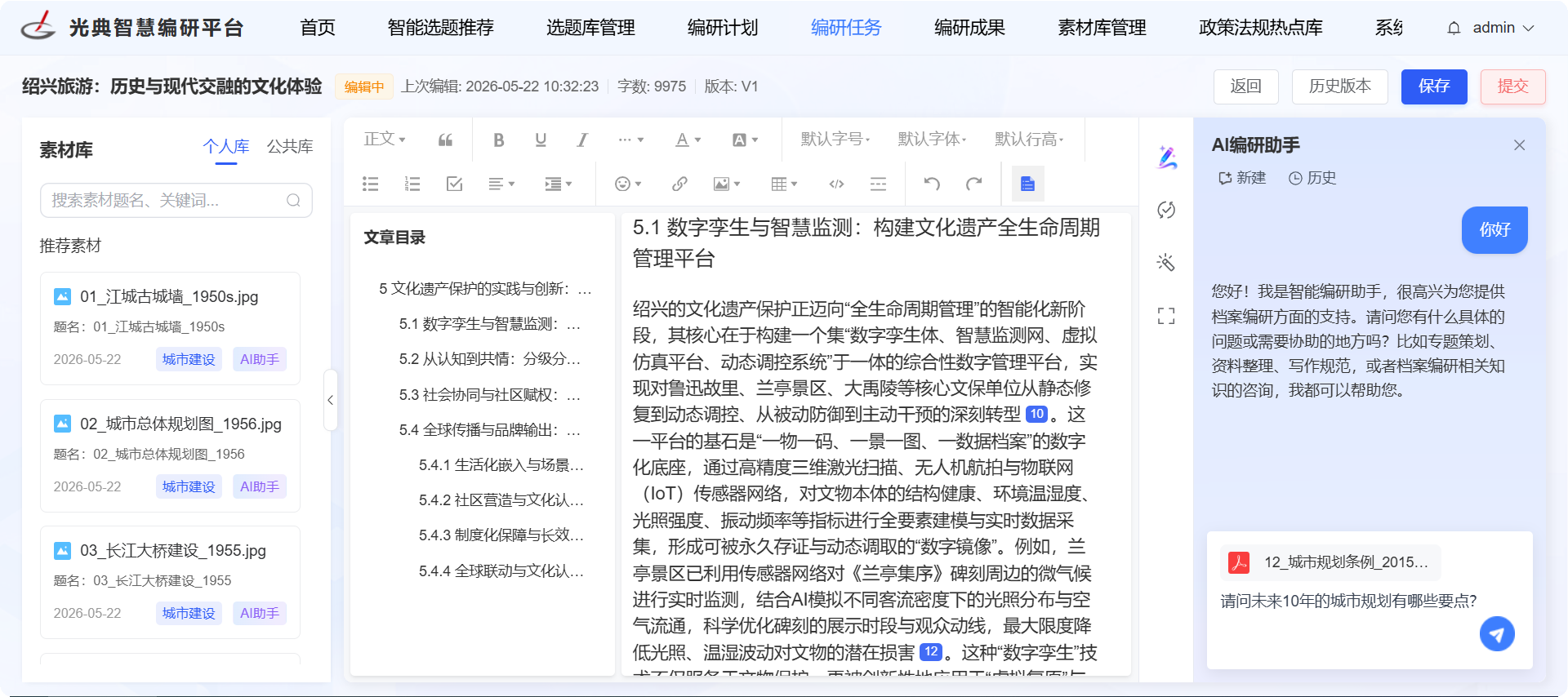Insert a code block
This screenshot has width=1568, height=697.
836,184
